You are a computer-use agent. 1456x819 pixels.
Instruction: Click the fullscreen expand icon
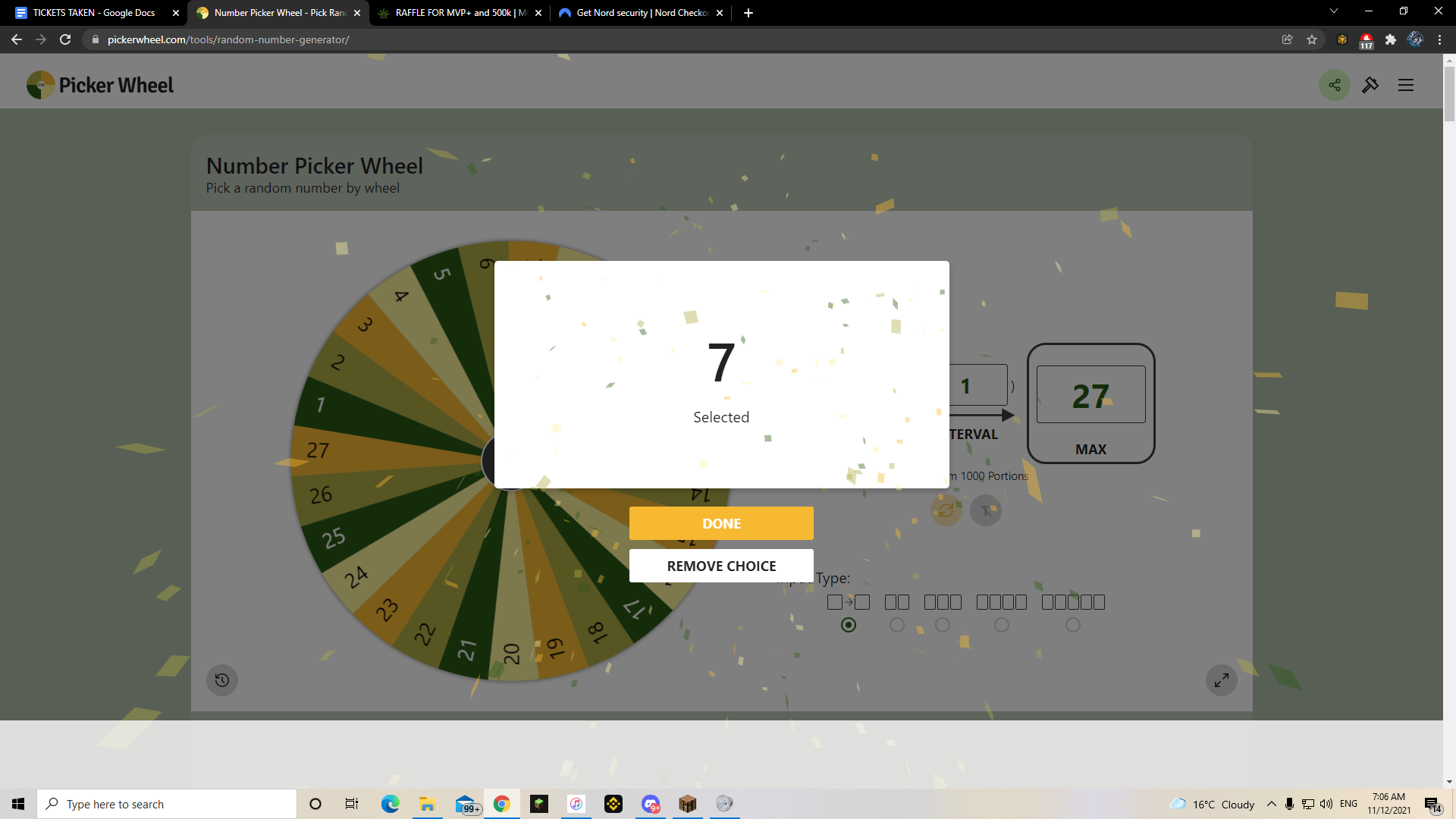tap(1222, 680)
